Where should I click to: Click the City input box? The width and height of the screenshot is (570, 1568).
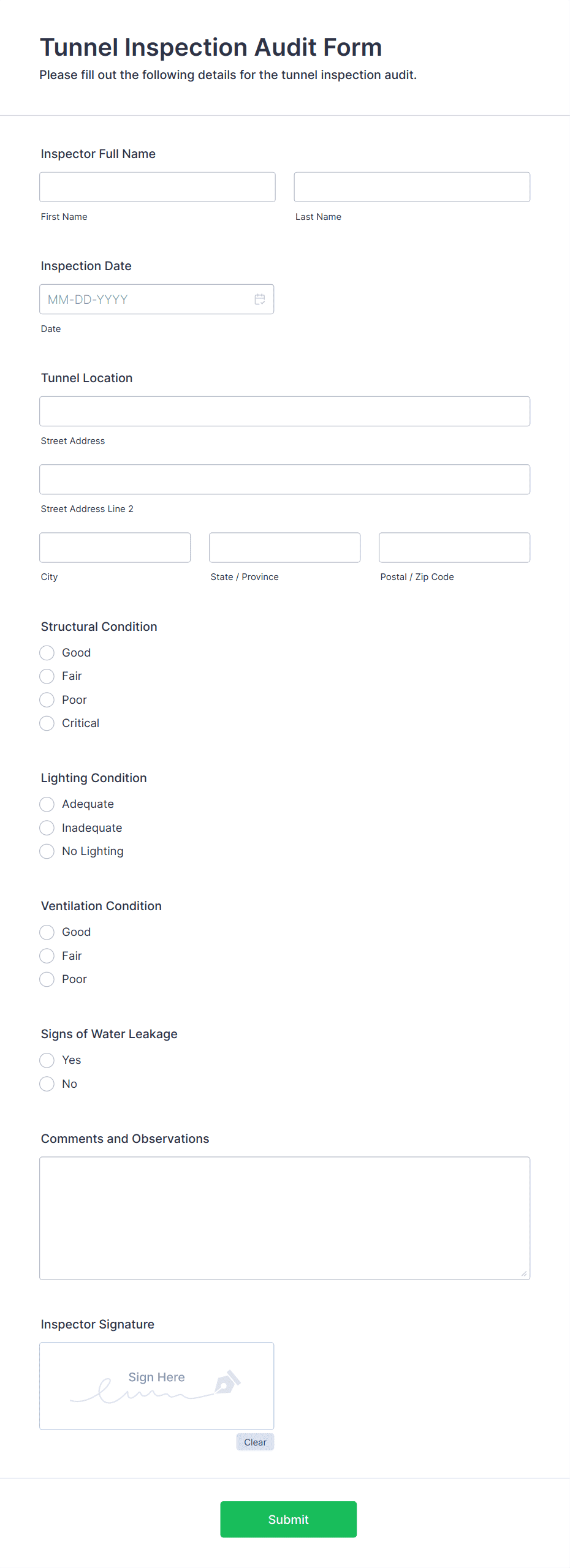[115, 547]
